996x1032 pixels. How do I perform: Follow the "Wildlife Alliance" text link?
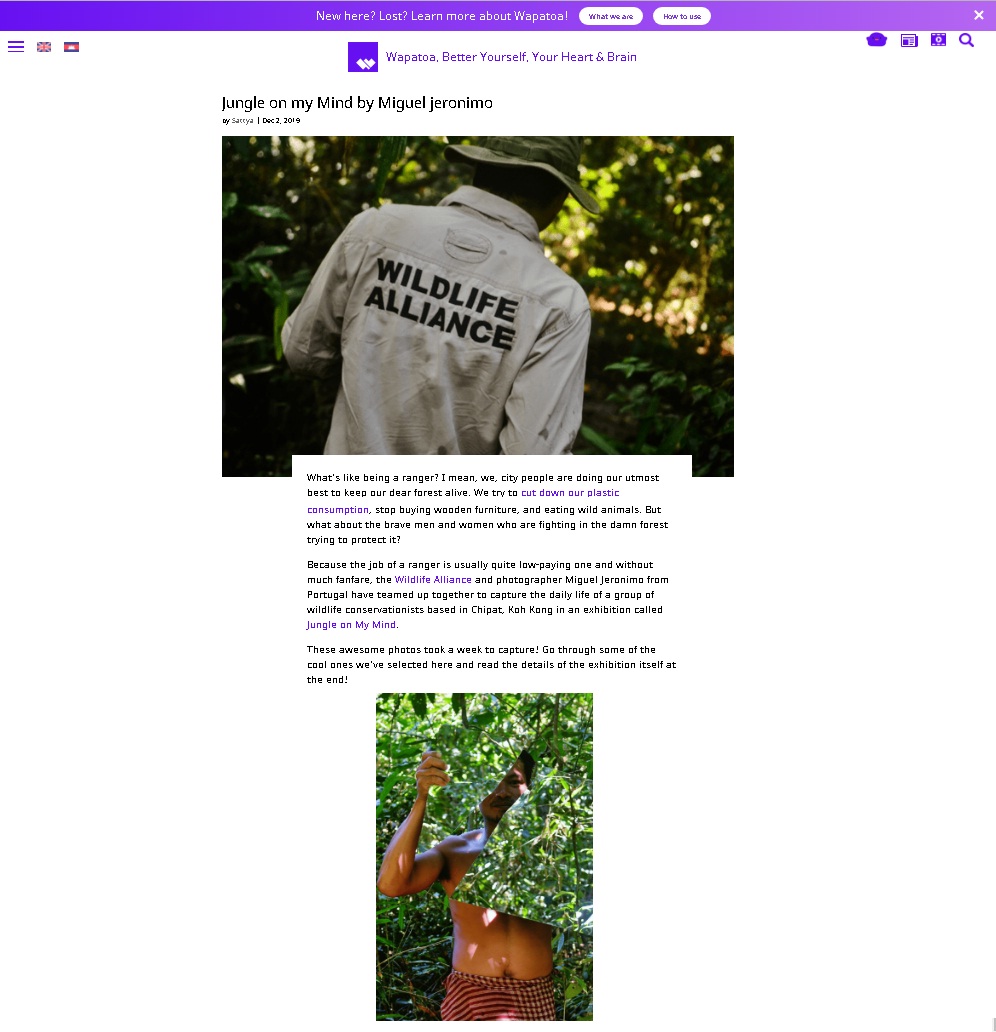click(x=433, y=580)
